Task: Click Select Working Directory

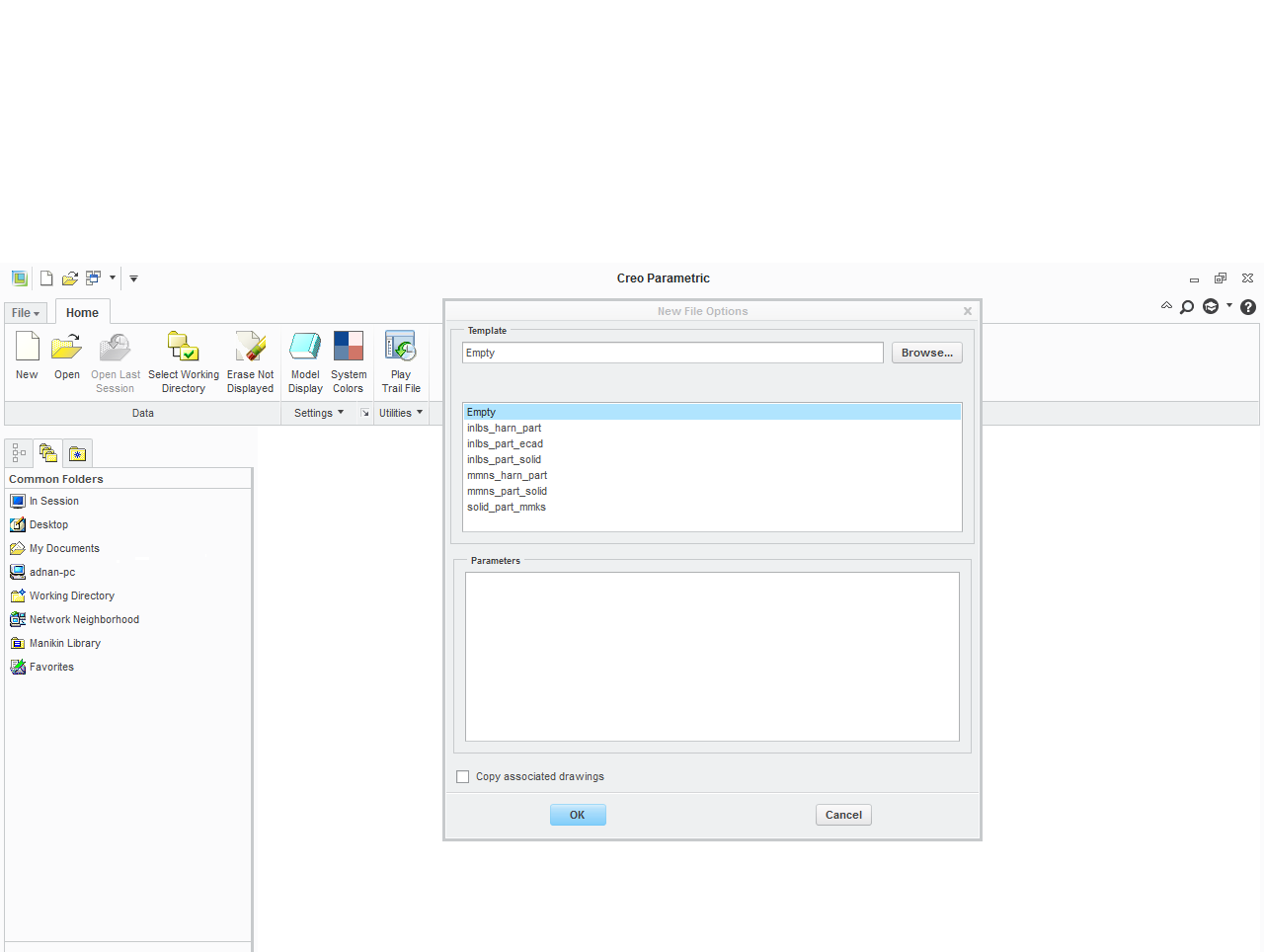Action: pyautogui.click(x=184, y=362)
